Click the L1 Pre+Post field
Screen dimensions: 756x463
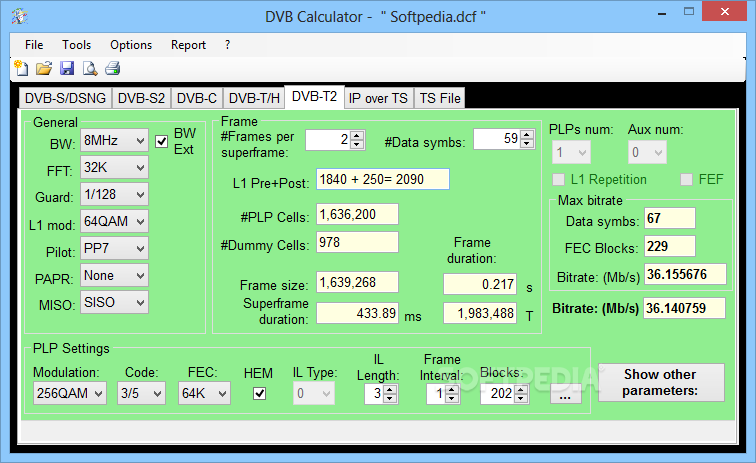383,179
